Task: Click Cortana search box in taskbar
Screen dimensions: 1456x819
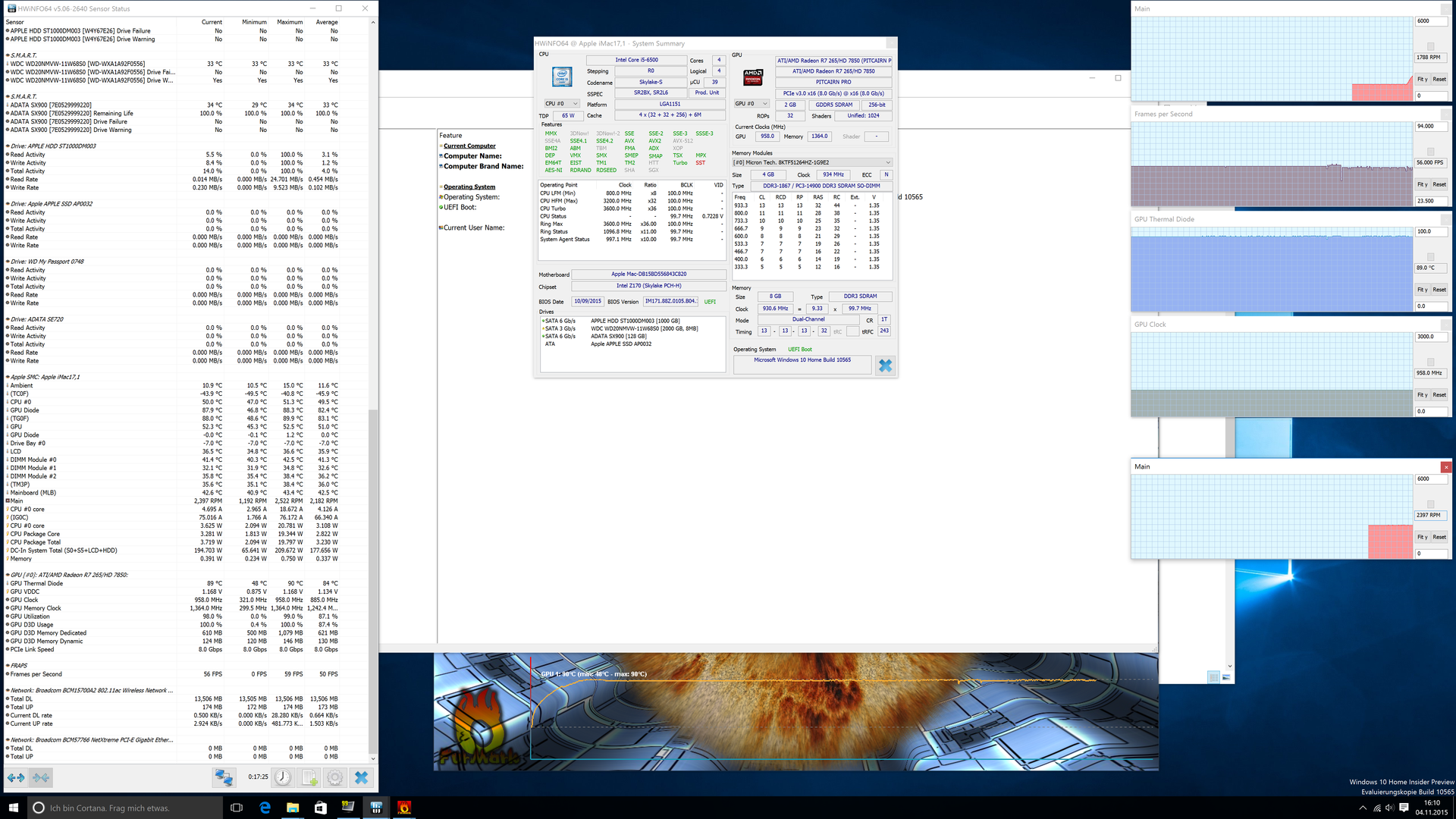Action: coord(125,808)
